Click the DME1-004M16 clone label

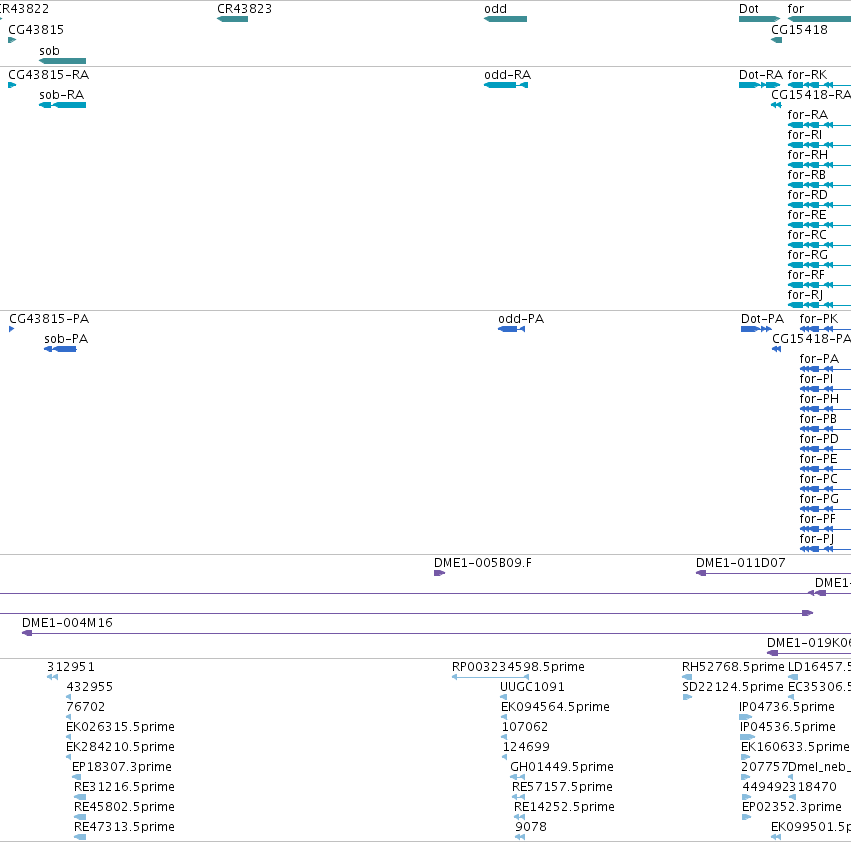coord(67,623)
